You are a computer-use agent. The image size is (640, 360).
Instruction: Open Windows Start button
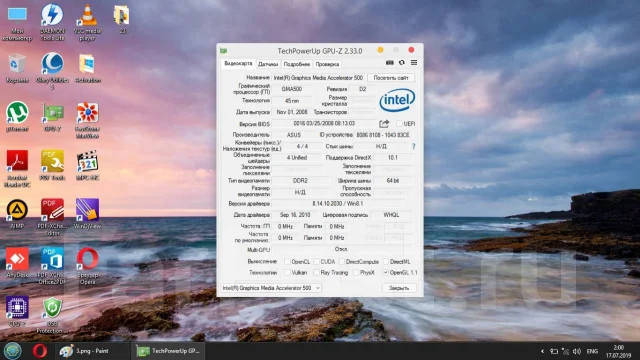click(x=13, y=351)
